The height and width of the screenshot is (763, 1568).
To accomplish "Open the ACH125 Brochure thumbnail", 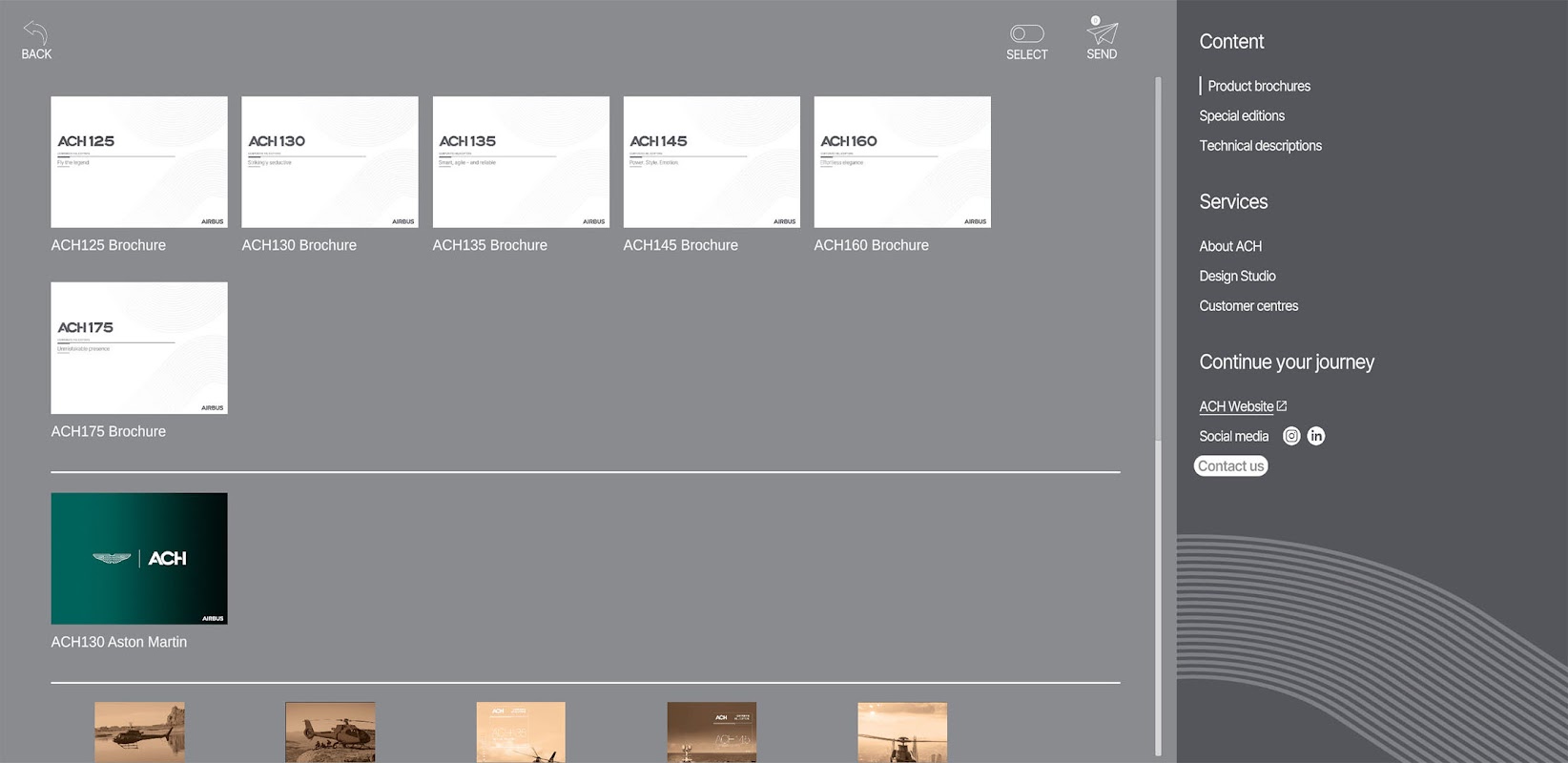I will click(x=139, y=162).
